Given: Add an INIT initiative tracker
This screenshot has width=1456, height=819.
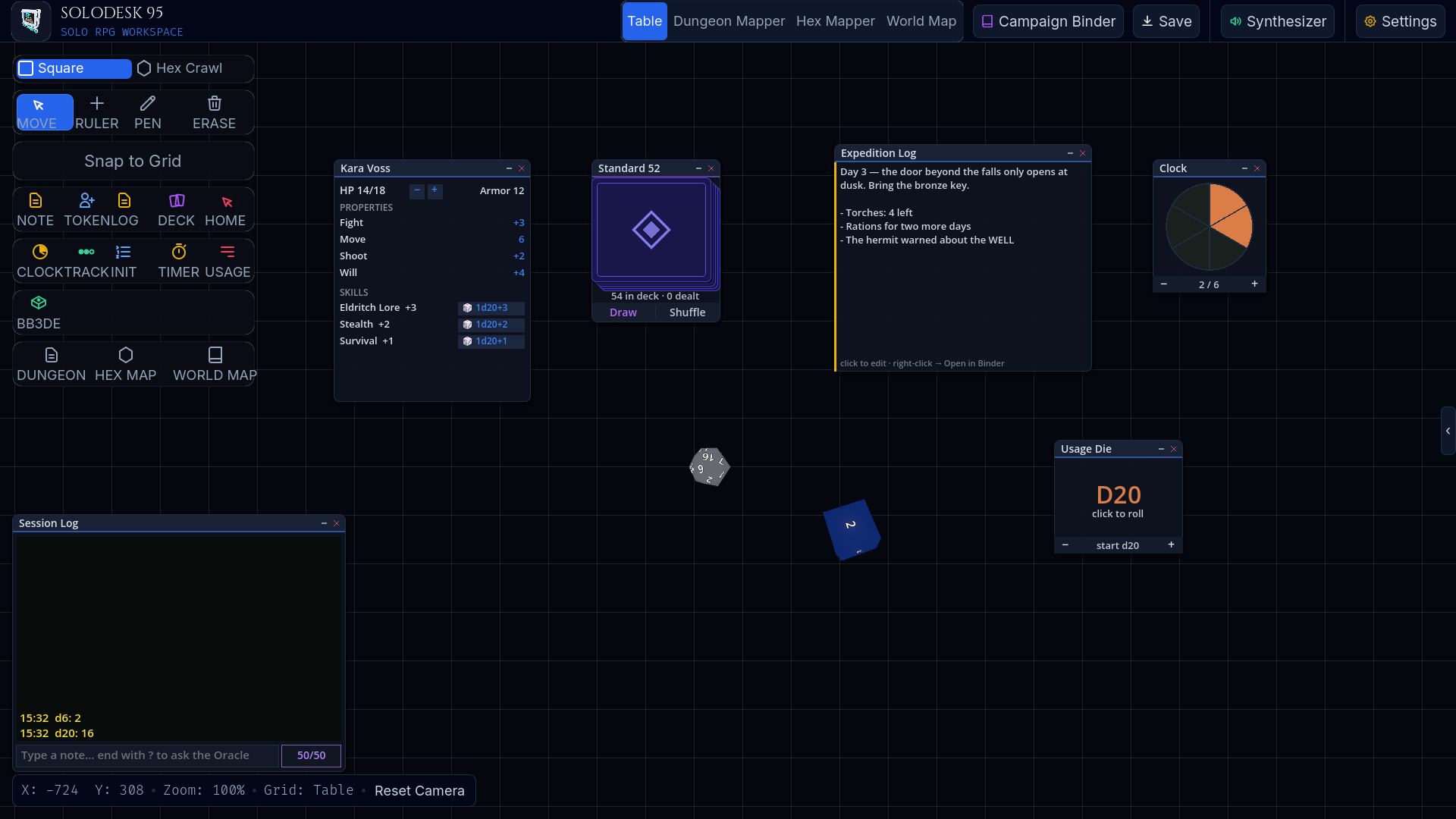Looking at the screenshot, I should click(124, 261).
